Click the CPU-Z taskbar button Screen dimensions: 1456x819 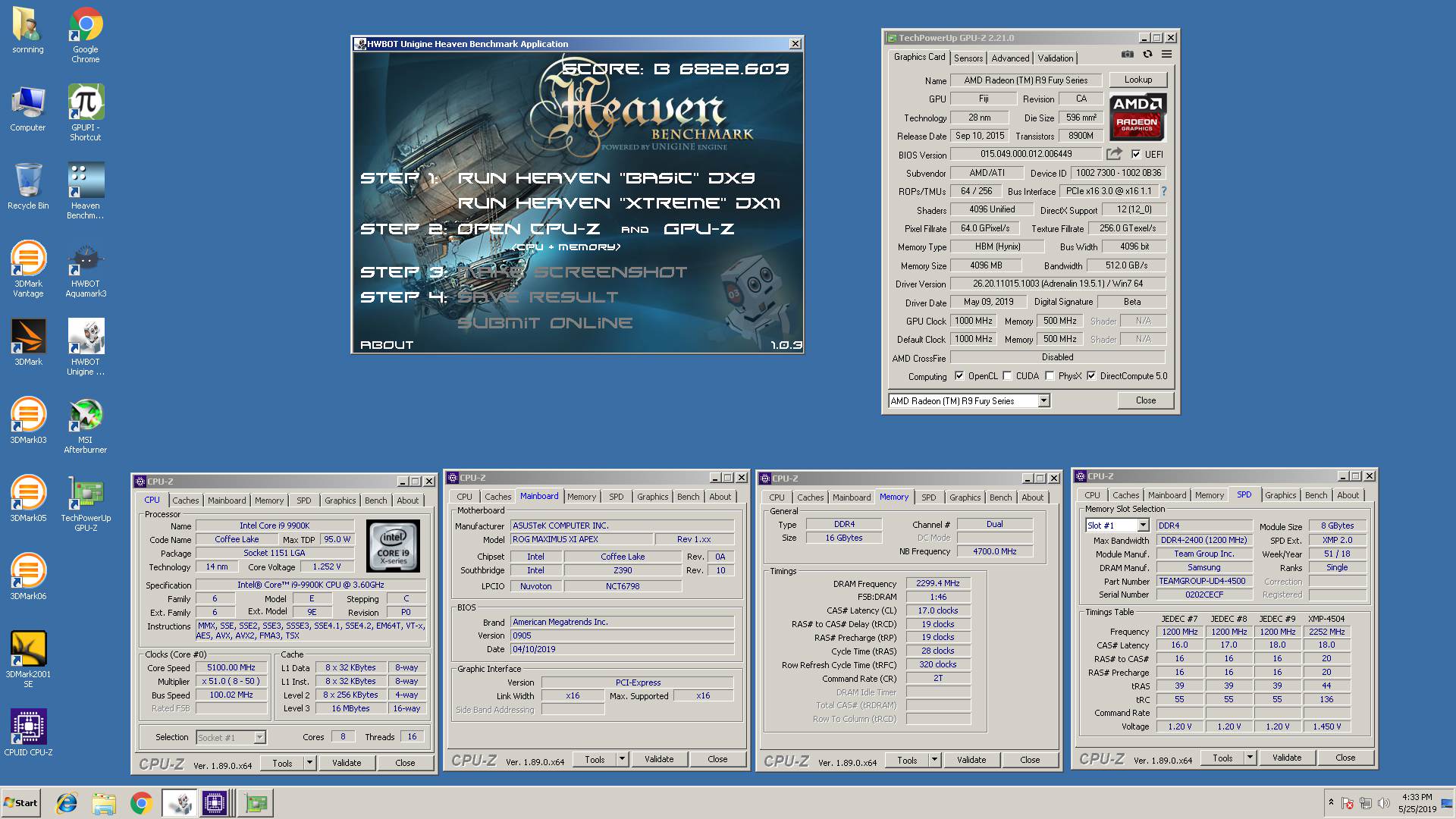(x=215, y=803)
